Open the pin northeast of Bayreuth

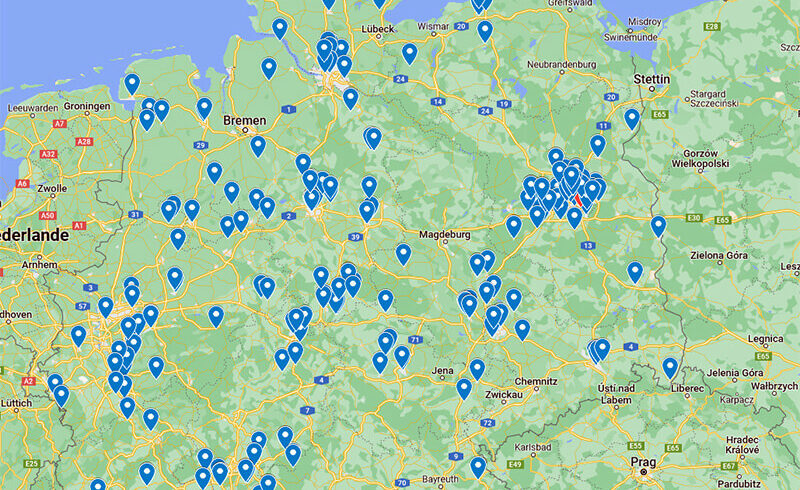[478, 466]
